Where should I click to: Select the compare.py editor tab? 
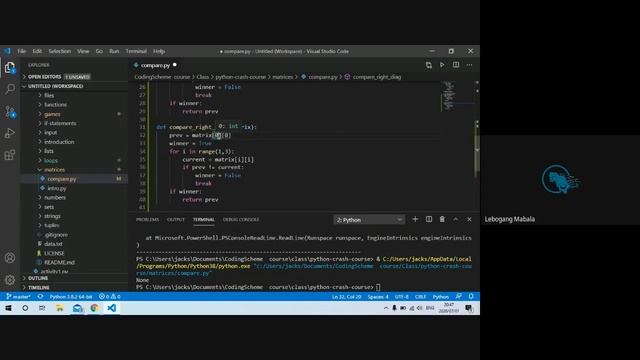click(156, 65)
